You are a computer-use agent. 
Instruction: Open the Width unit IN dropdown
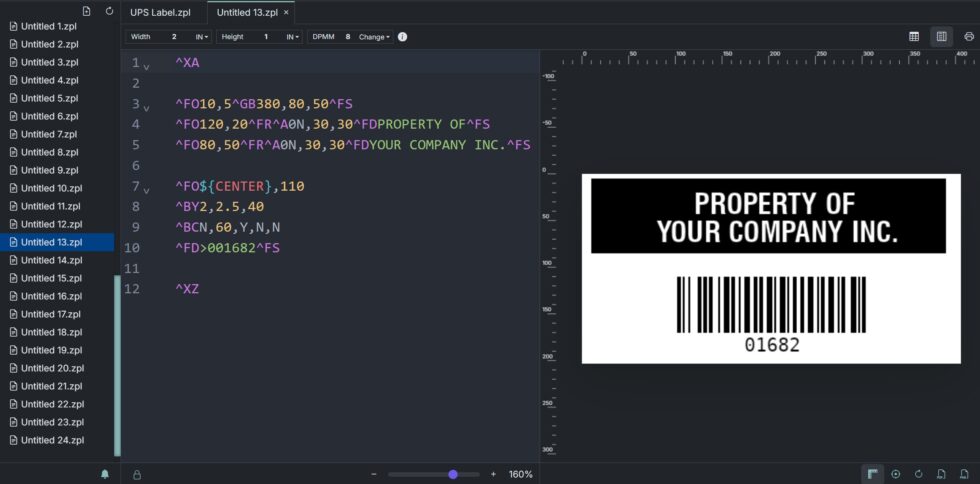[x=202, y=37]
